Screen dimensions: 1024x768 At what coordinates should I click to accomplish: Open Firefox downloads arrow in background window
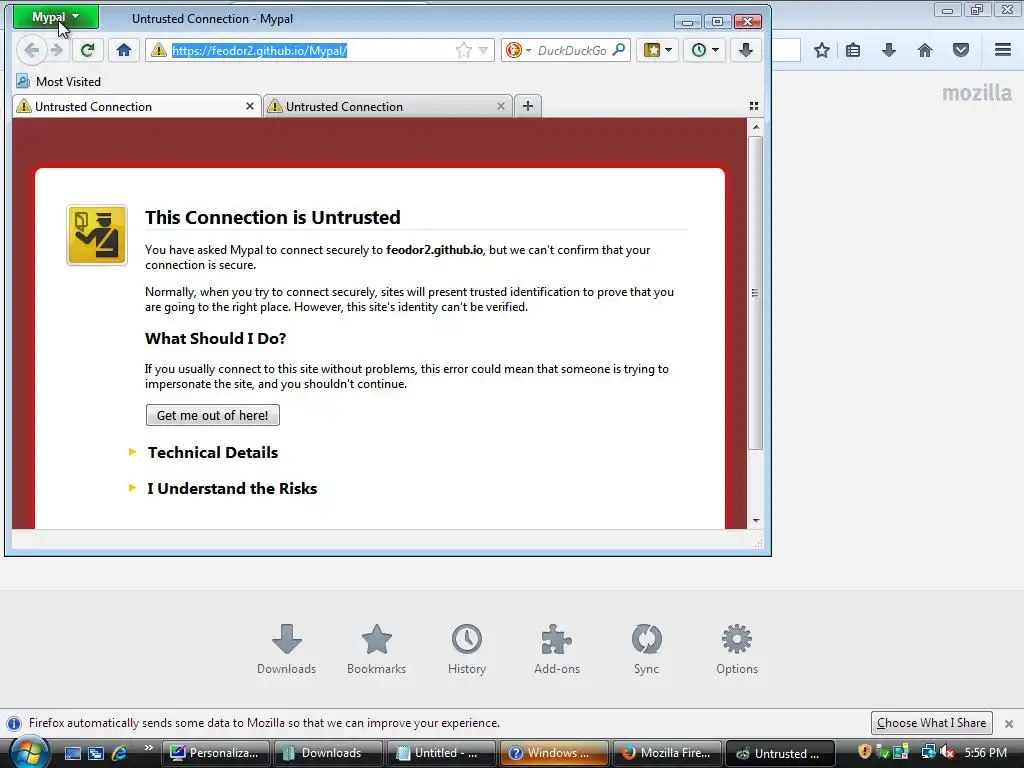point(889,50)
